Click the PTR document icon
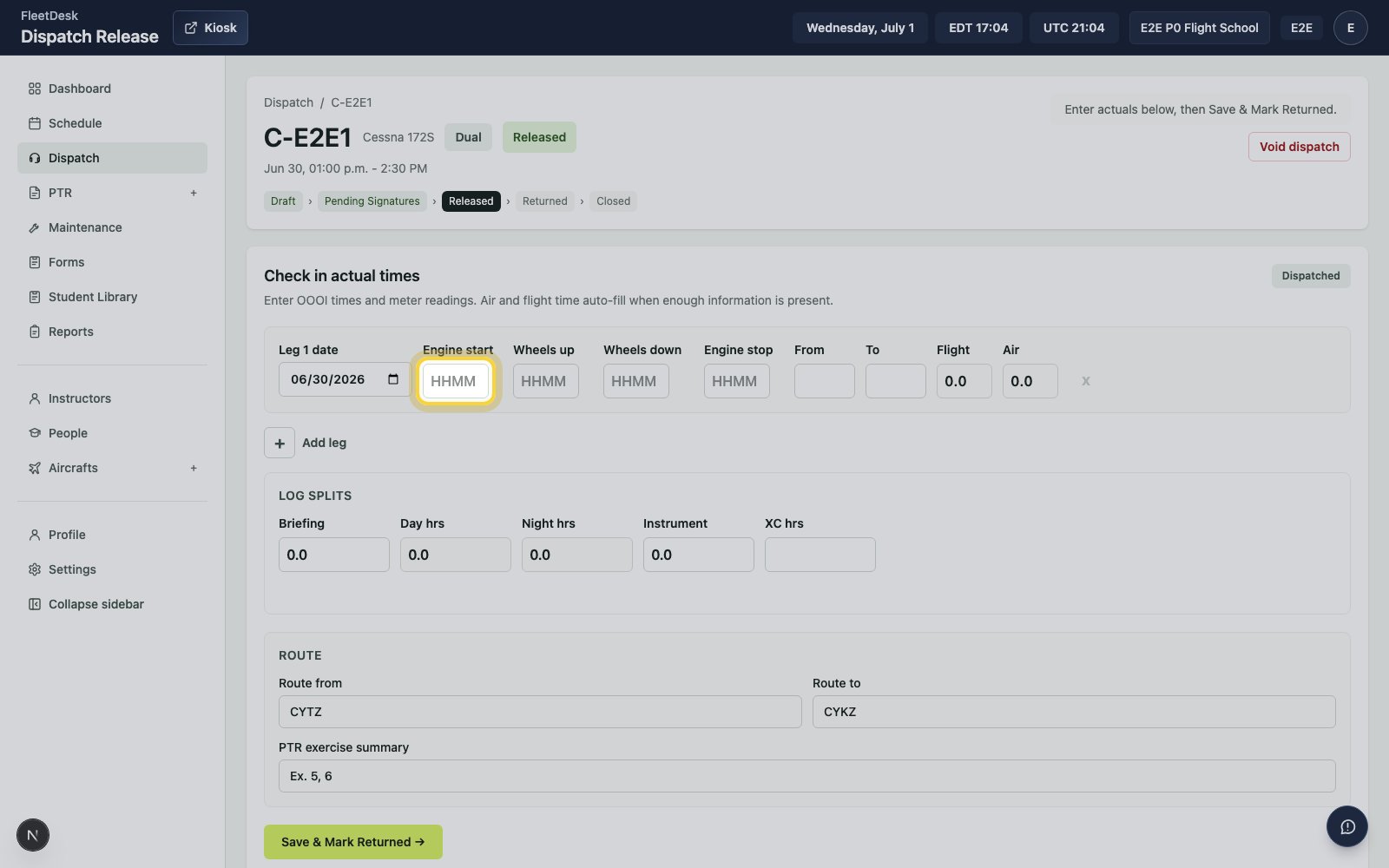 click(x=35, y=193)
